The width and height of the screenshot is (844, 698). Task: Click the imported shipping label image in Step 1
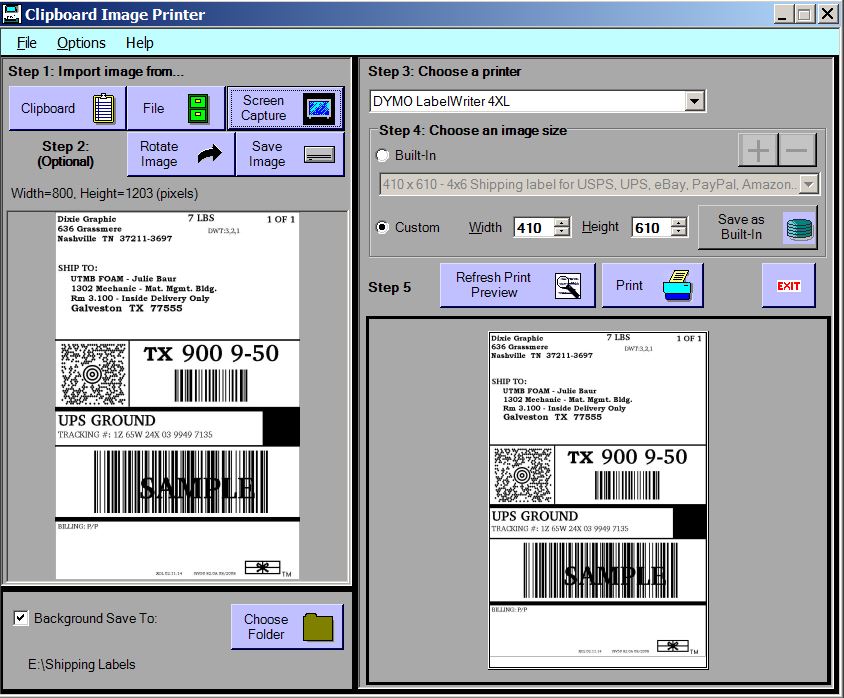click(178, 396)
